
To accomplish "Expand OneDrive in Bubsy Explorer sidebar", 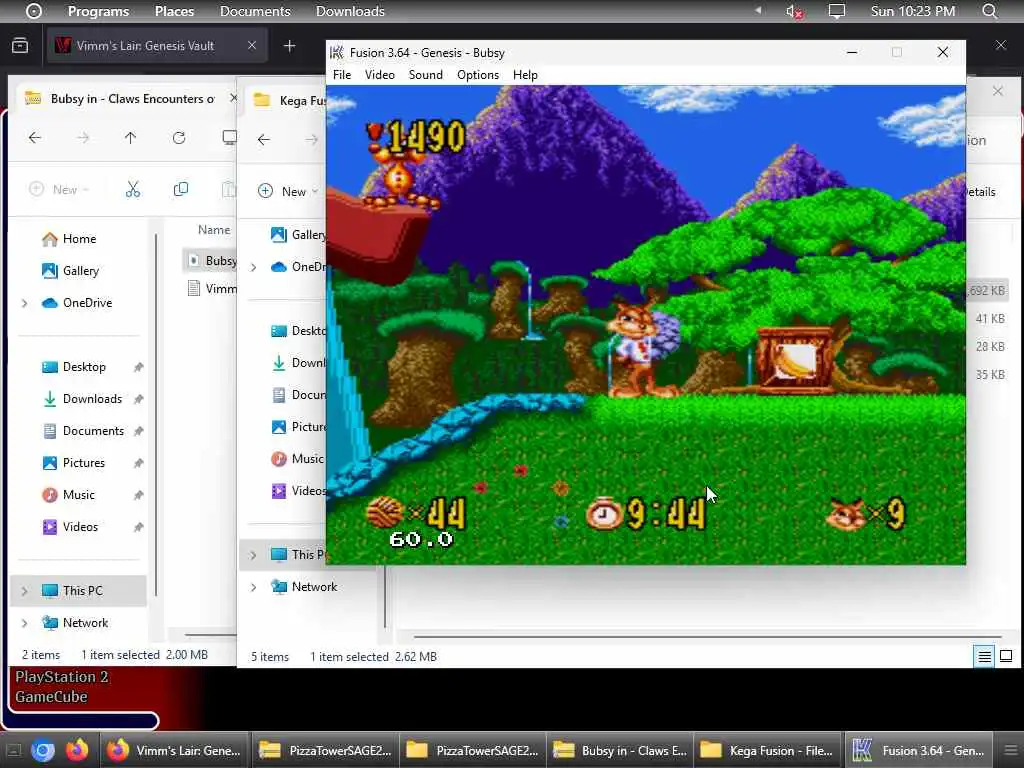I will pyautogui.click(x=25, y=303).
